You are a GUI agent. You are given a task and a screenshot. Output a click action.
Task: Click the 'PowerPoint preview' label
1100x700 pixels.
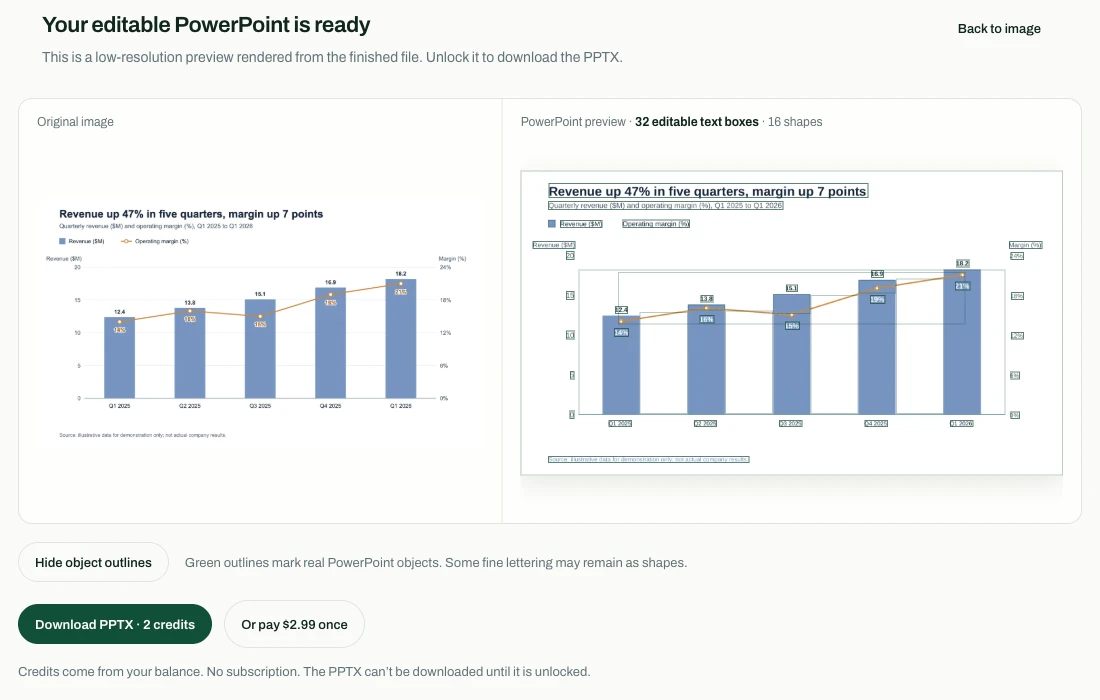click(573, 122)
